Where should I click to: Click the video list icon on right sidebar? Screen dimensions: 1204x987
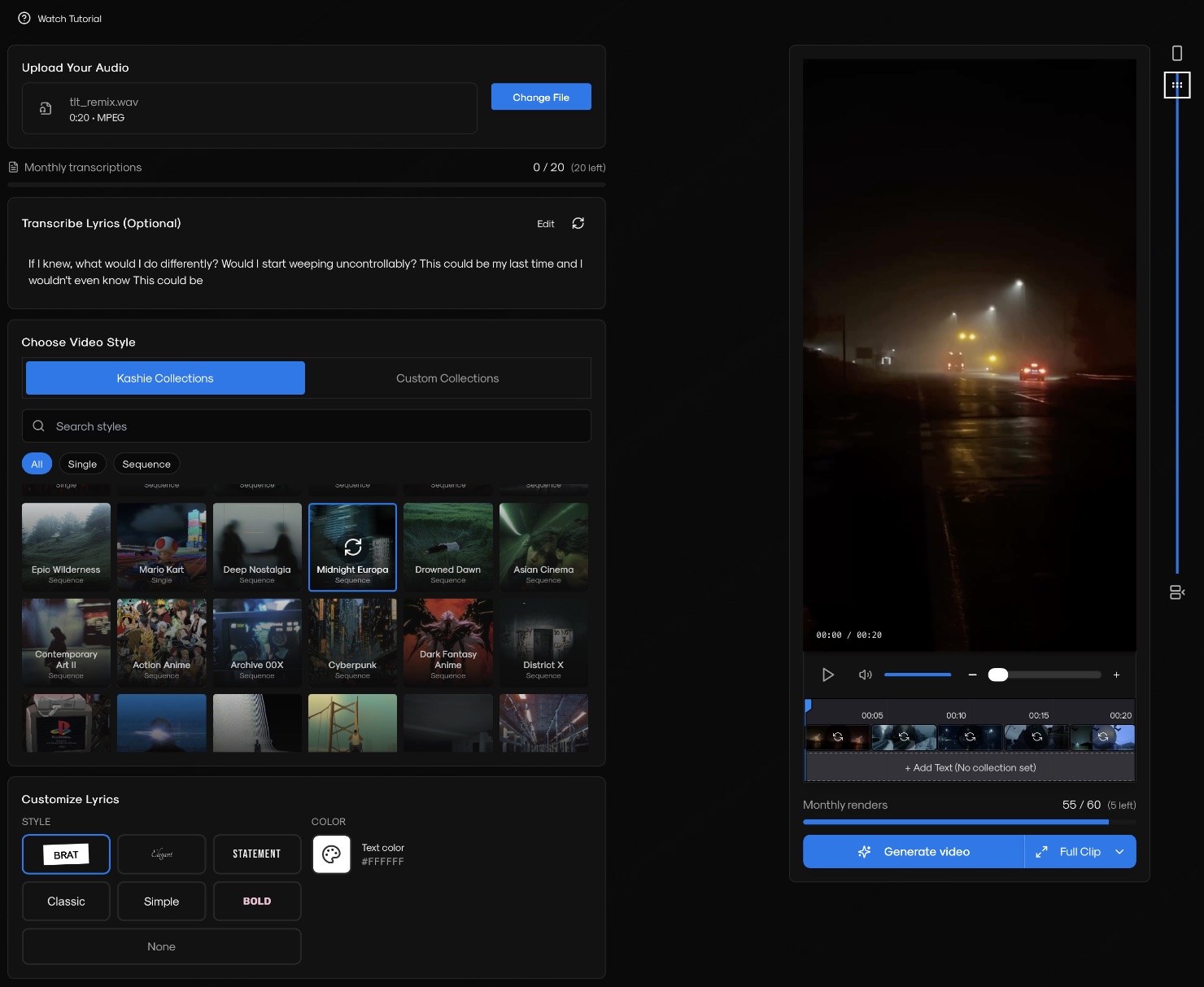(1176, 592)
